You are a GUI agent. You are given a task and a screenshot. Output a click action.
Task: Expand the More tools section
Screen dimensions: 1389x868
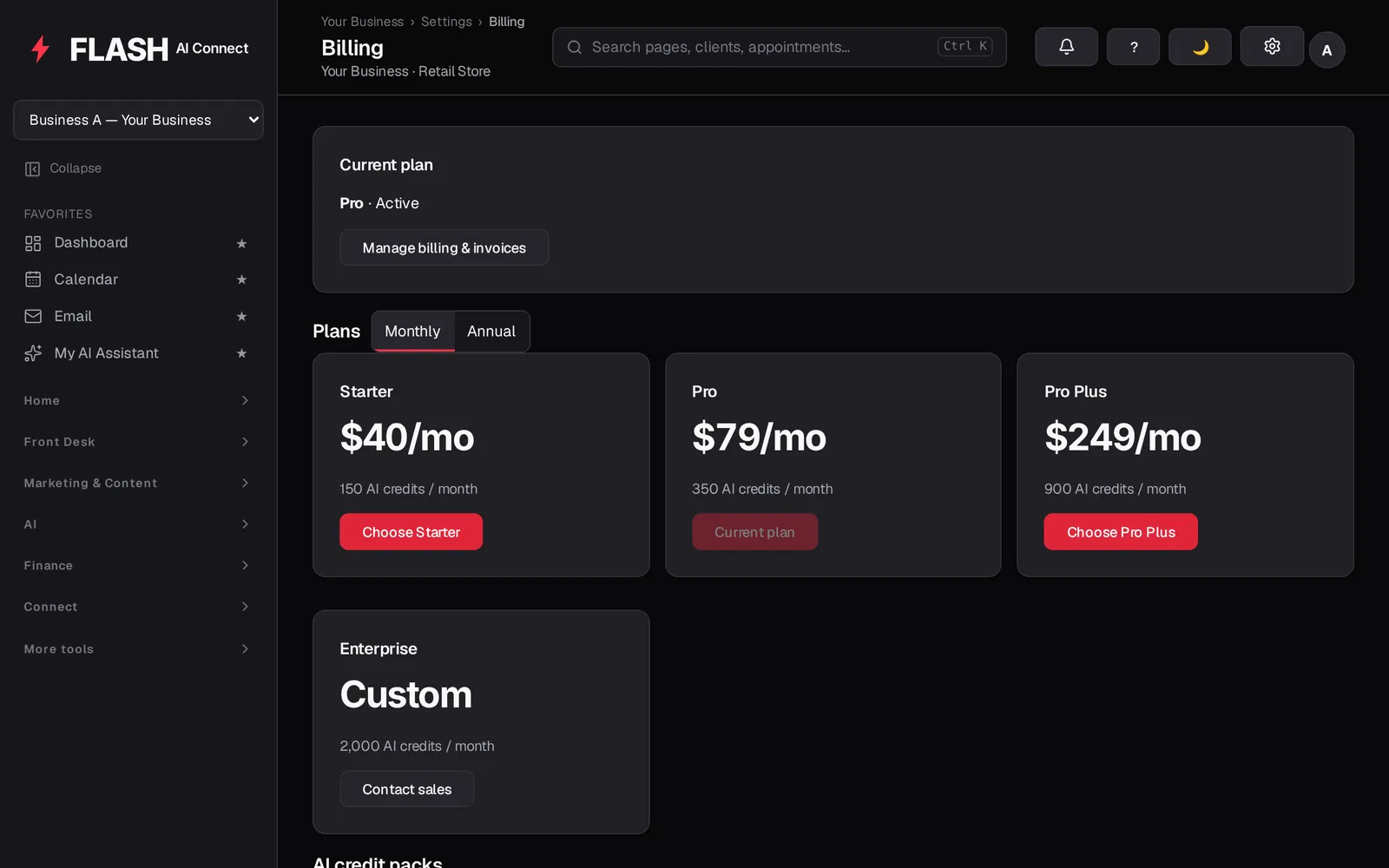(x=137, y=648)
